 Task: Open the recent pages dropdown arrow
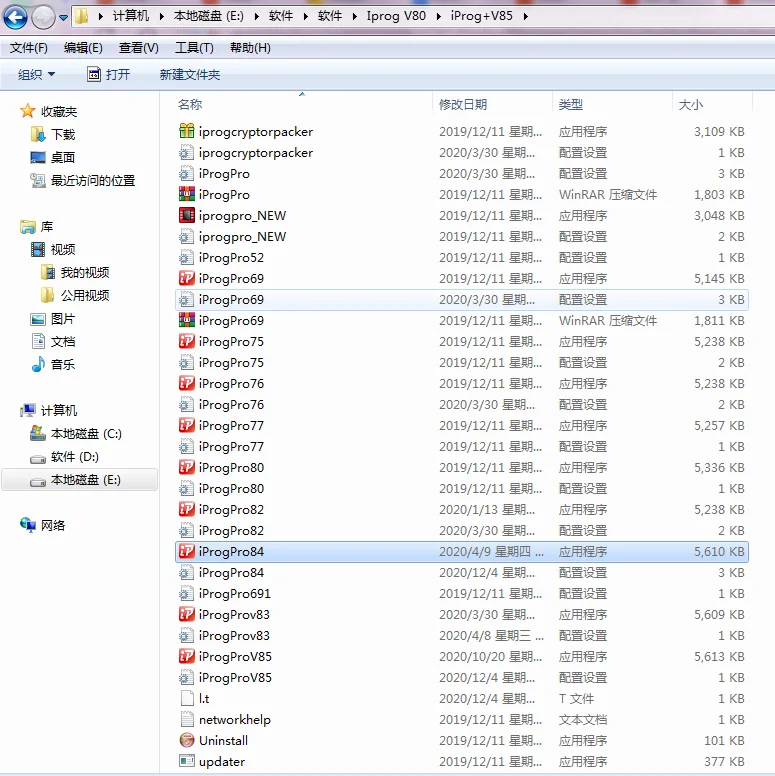click(63, 17)
